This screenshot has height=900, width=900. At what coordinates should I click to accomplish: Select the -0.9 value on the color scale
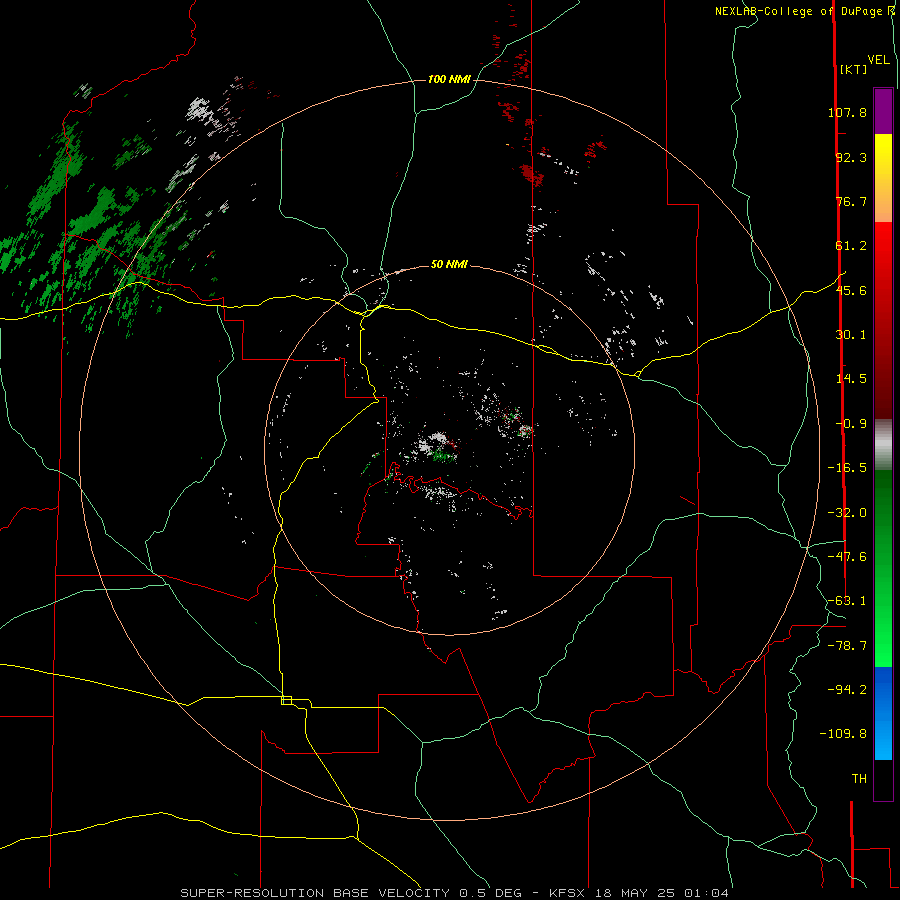(x=851, y=424)
